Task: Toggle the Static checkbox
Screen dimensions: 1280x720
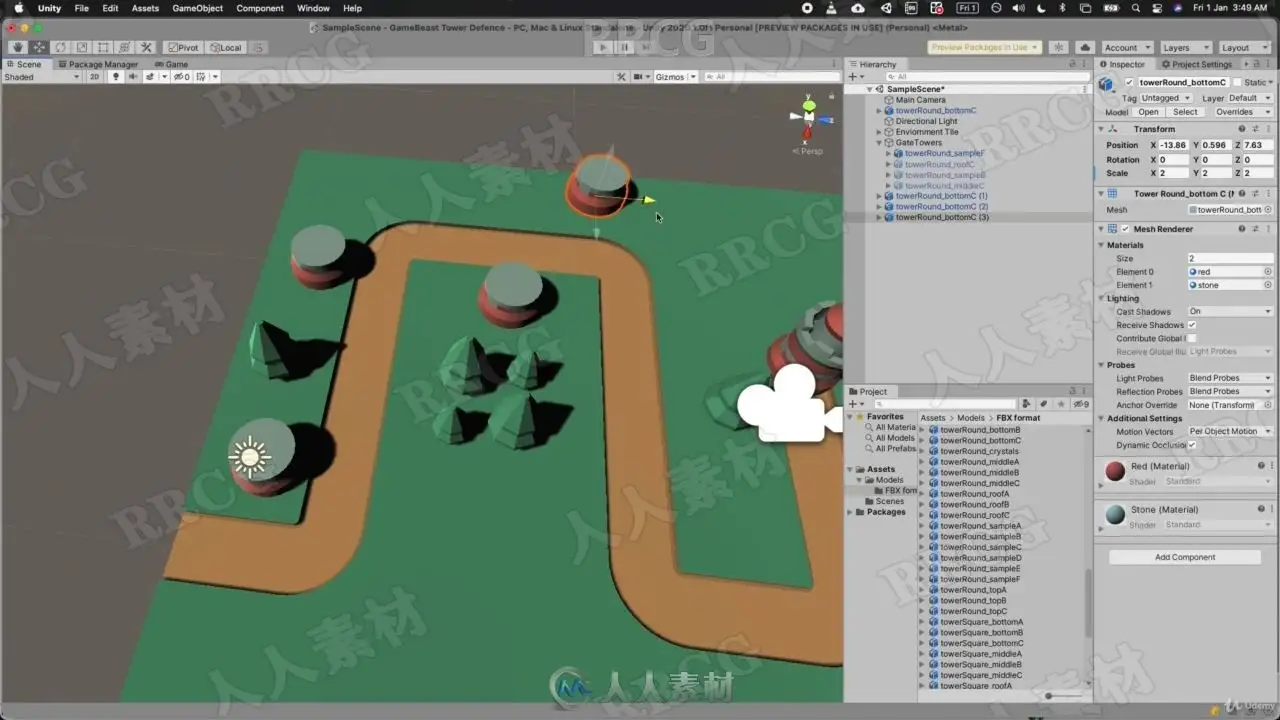Action: coord(1236,82)
